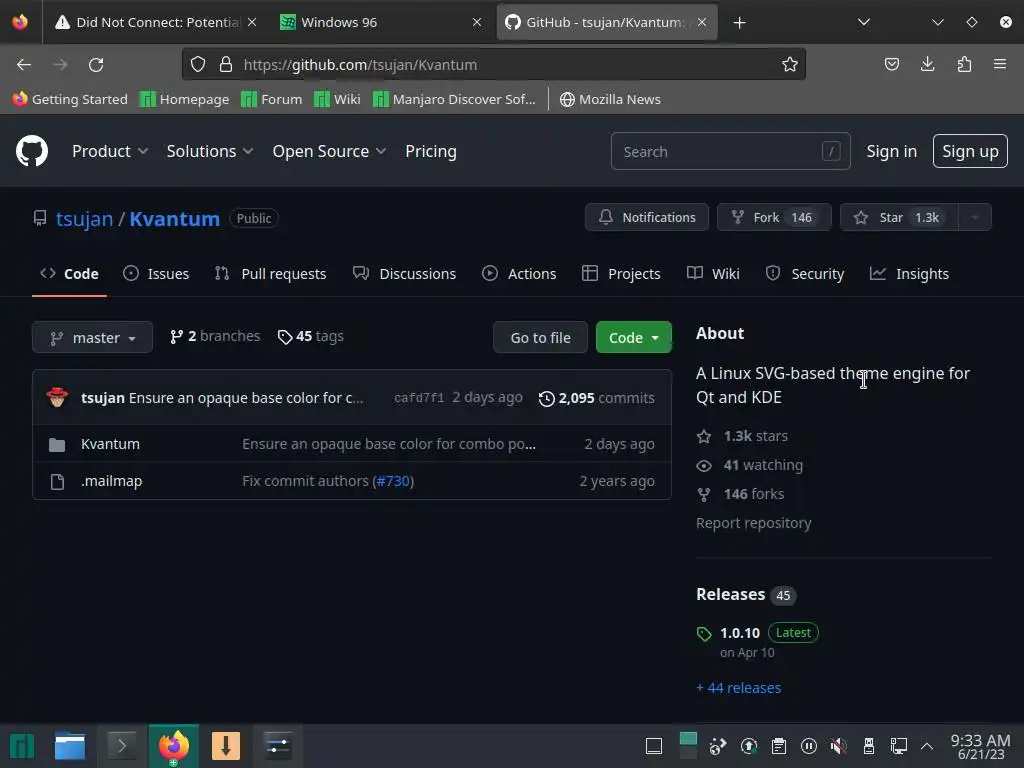Open the Projects tab
The height and width of the screenshot is (768, 1024).
pos(621,274)
